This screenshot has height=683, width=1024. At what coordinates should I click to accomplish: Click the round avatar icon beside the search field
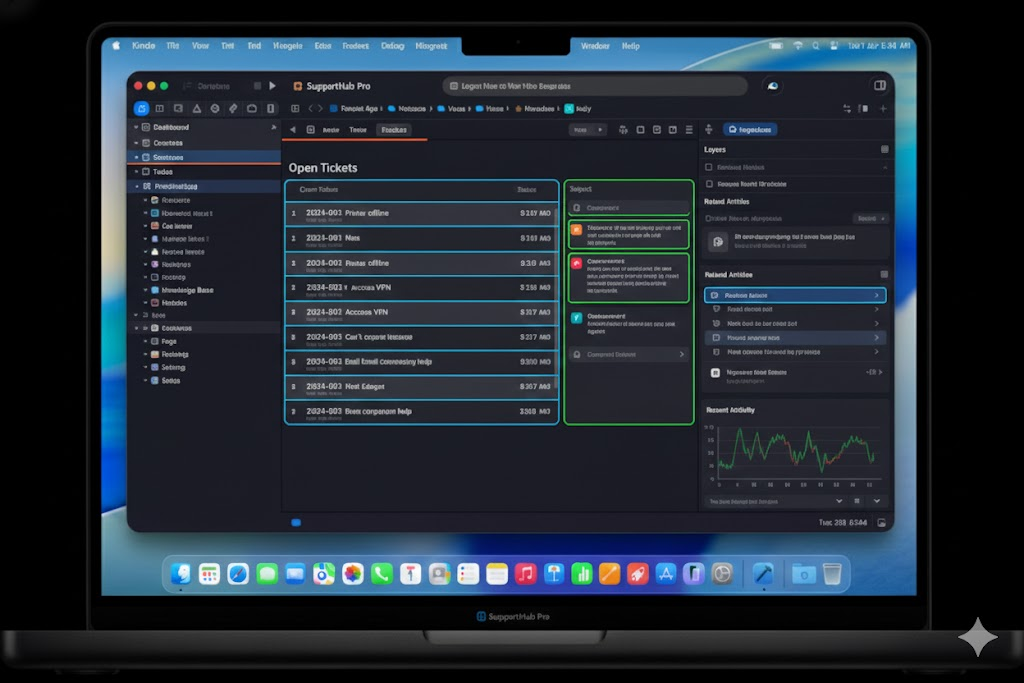(x=773, y=86)
